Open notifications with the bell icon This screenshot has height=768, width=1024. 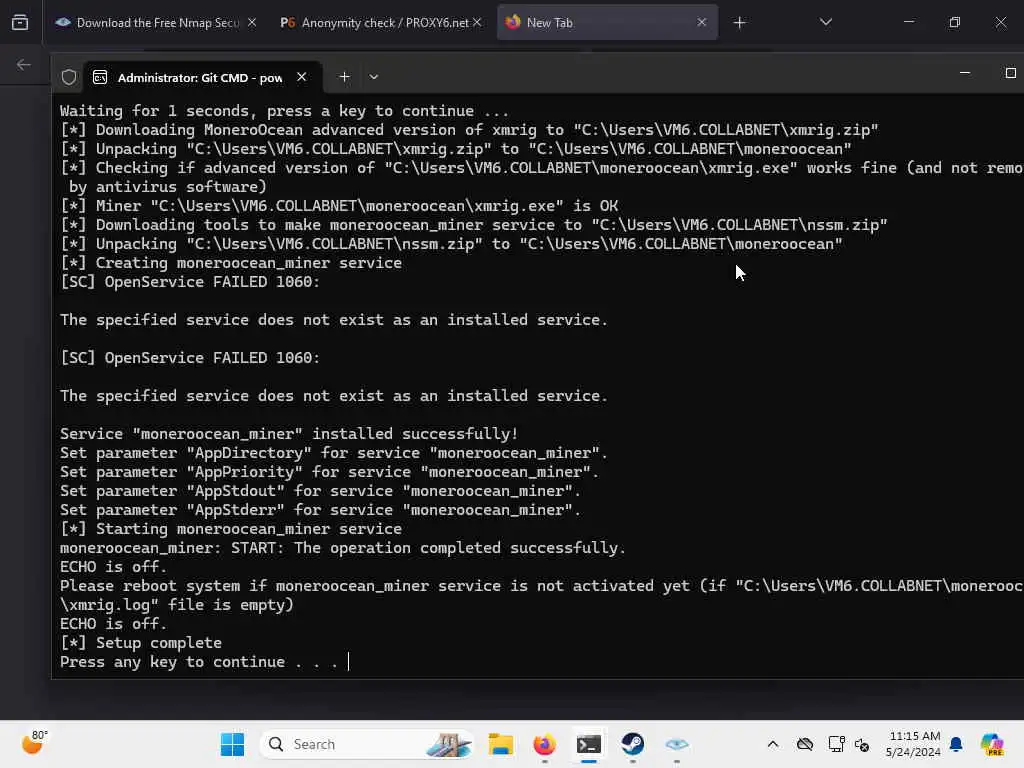956,744
